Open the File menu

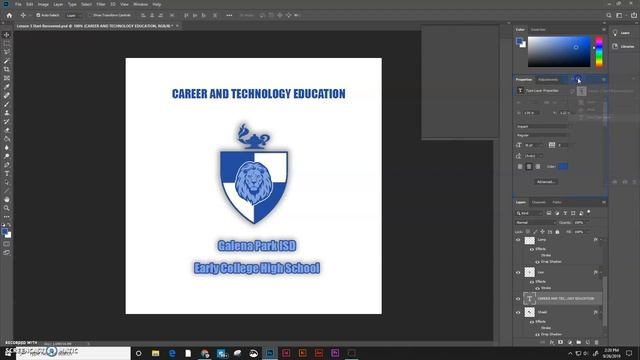pos(18,4)
